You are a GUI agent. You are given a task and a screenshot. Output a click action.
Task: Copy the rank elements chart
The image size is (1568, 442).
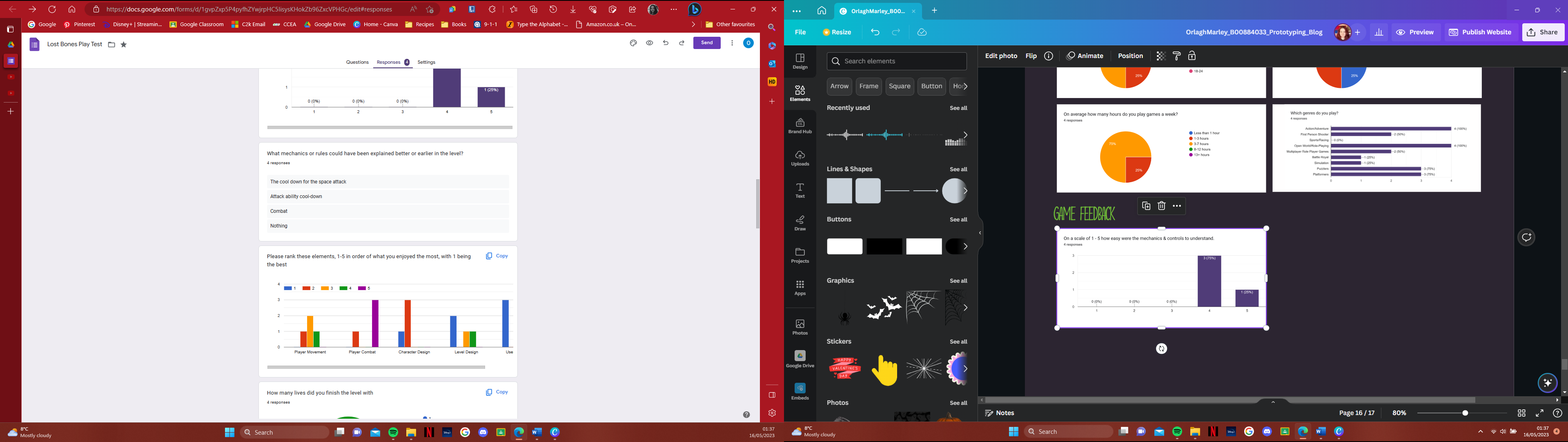[497, 256]
